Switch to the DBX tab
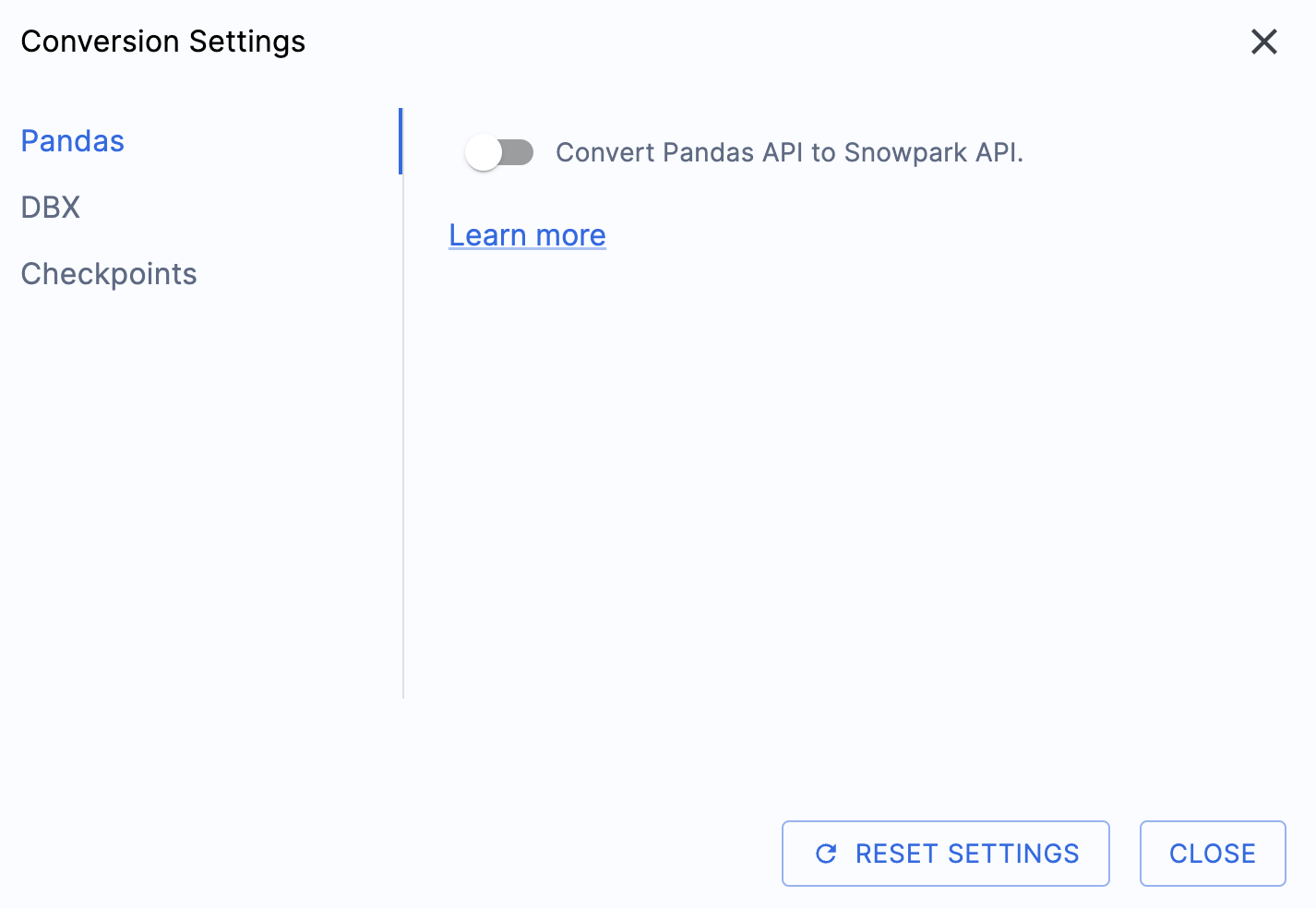 pos(51,208)
